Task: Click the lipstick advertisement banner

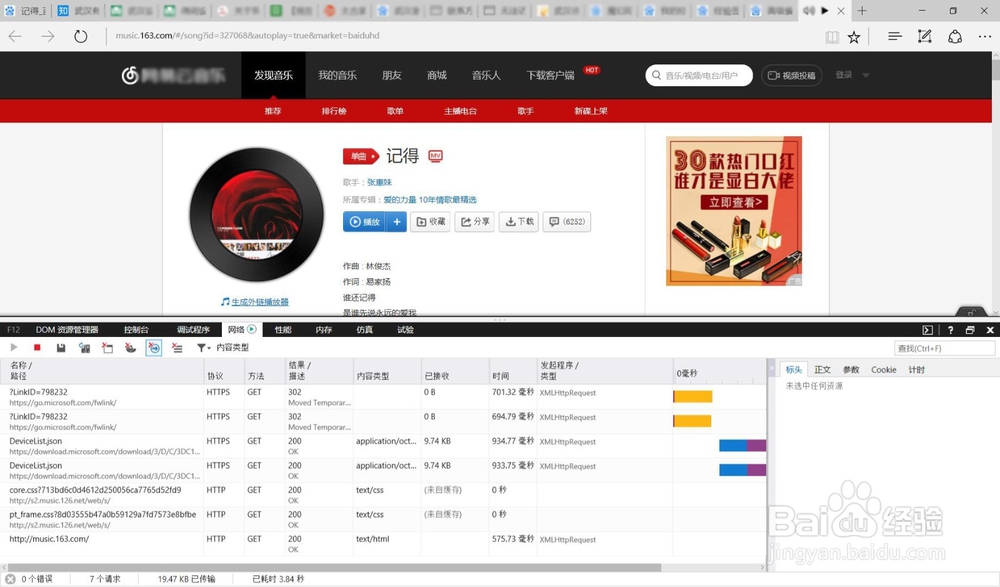Action: click(x=734, y=211)
